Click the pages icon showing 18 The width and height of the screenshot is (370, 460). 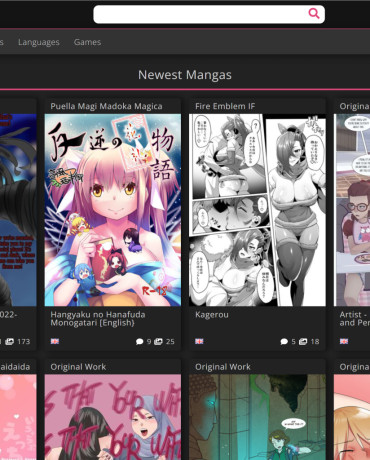(x=303, y=341)
